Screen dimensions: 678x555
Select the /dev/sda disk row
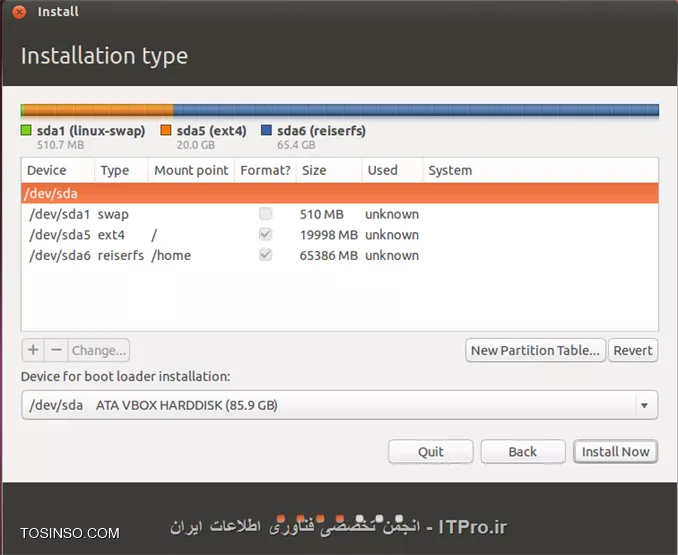click(340, 193)
